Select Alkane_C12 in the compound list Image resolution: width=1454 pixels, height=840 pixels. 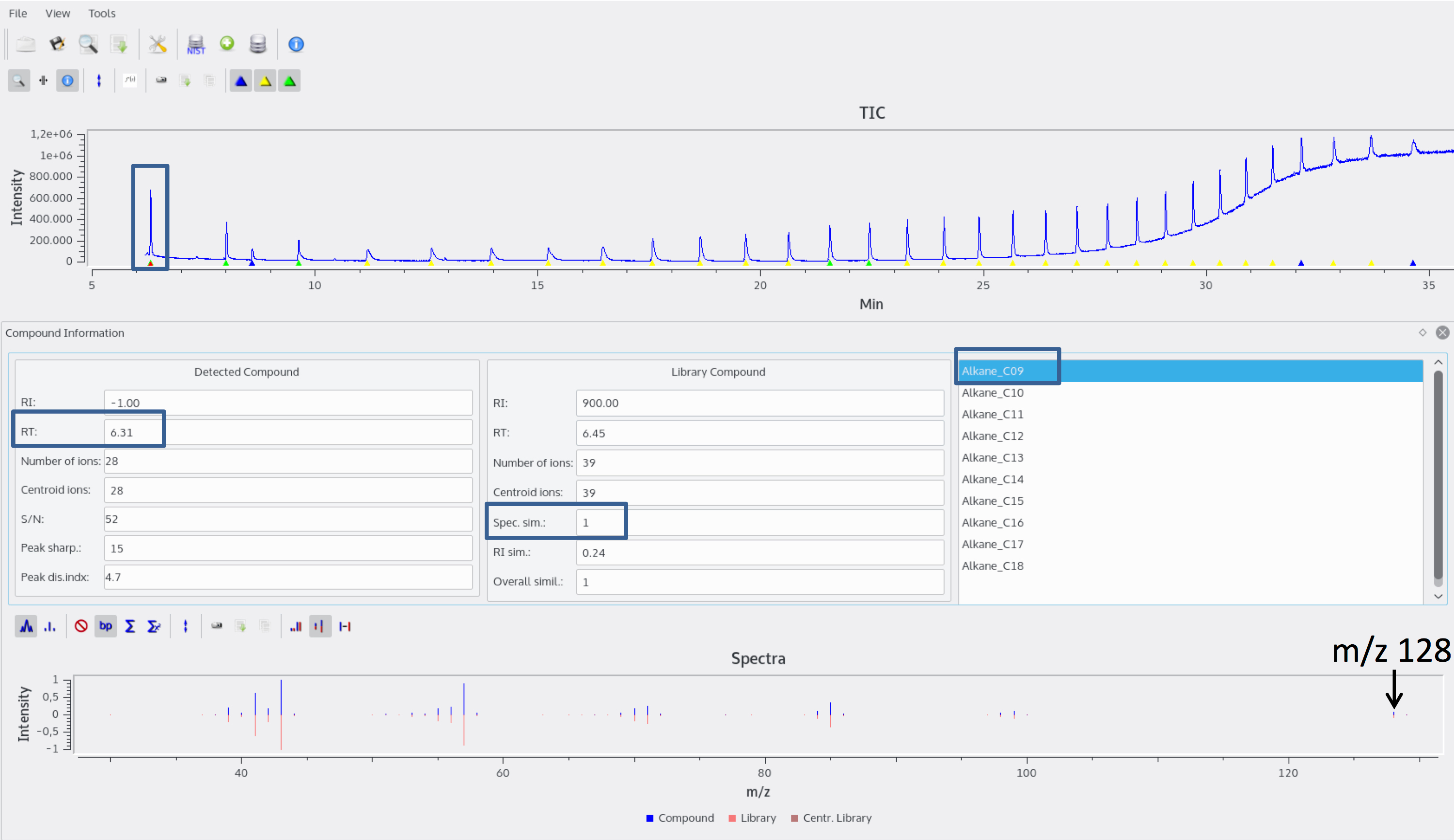pos(993,436)
